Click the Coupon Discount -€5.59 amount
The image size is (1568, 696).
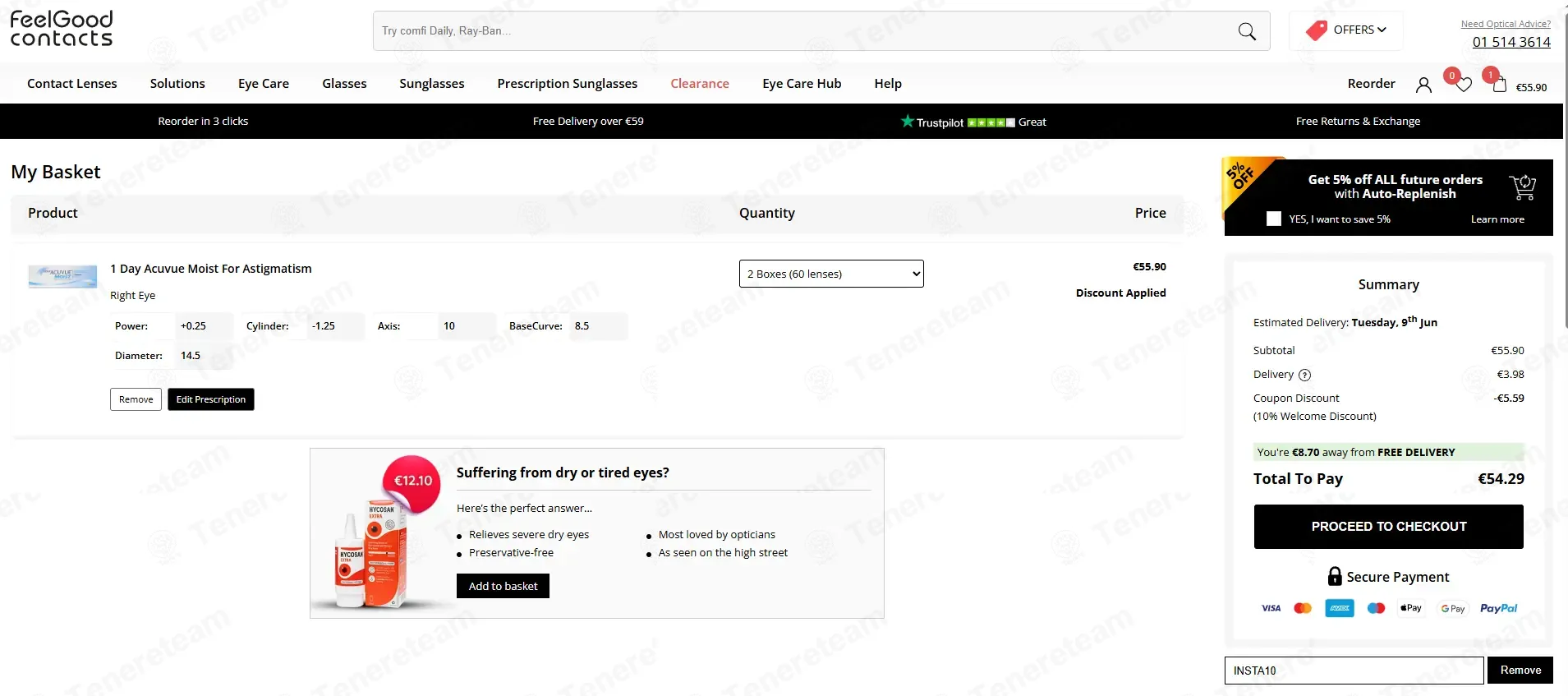point(1509,399)
